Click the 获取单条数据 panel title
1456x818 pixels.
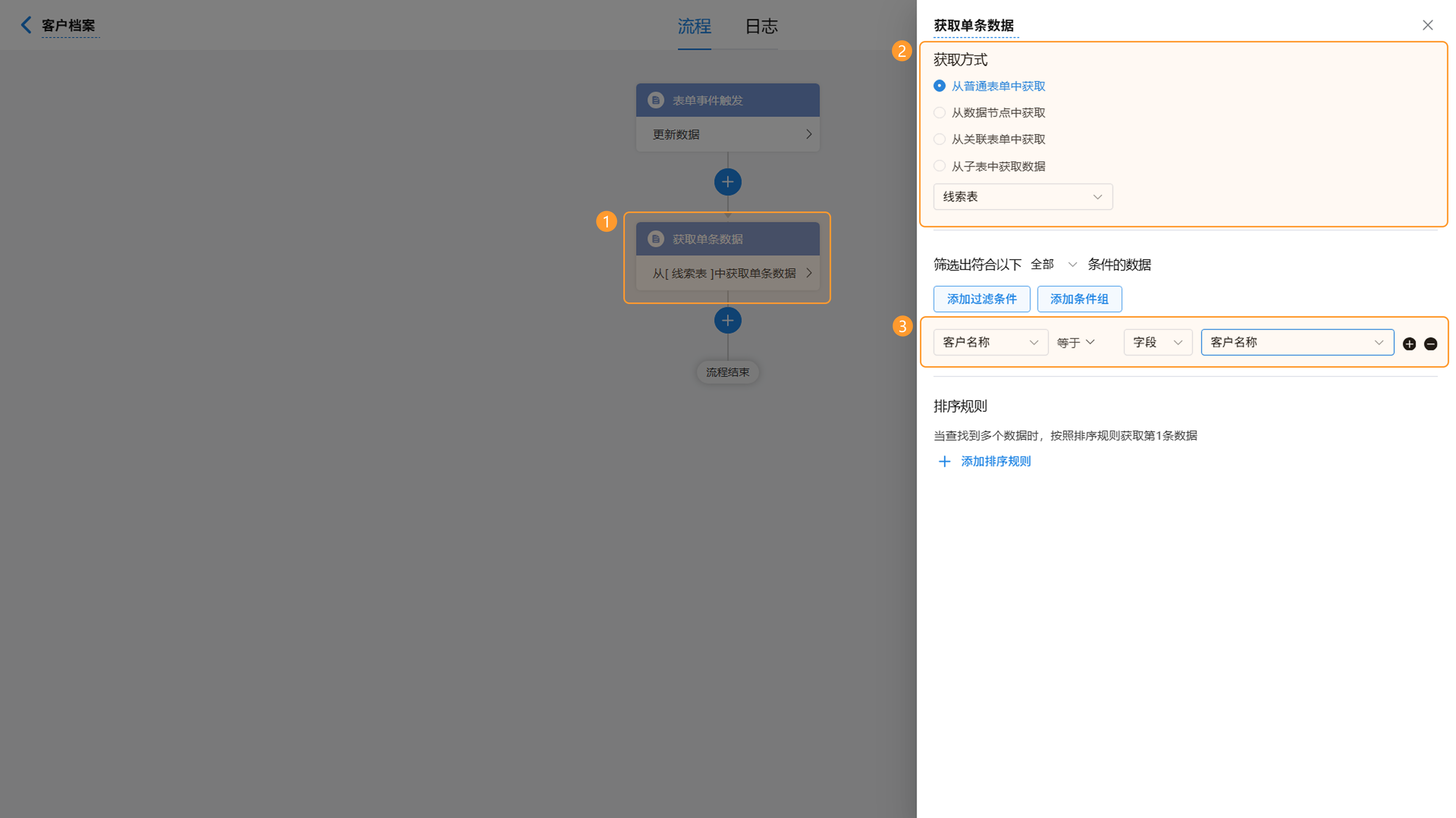(973, 25)
